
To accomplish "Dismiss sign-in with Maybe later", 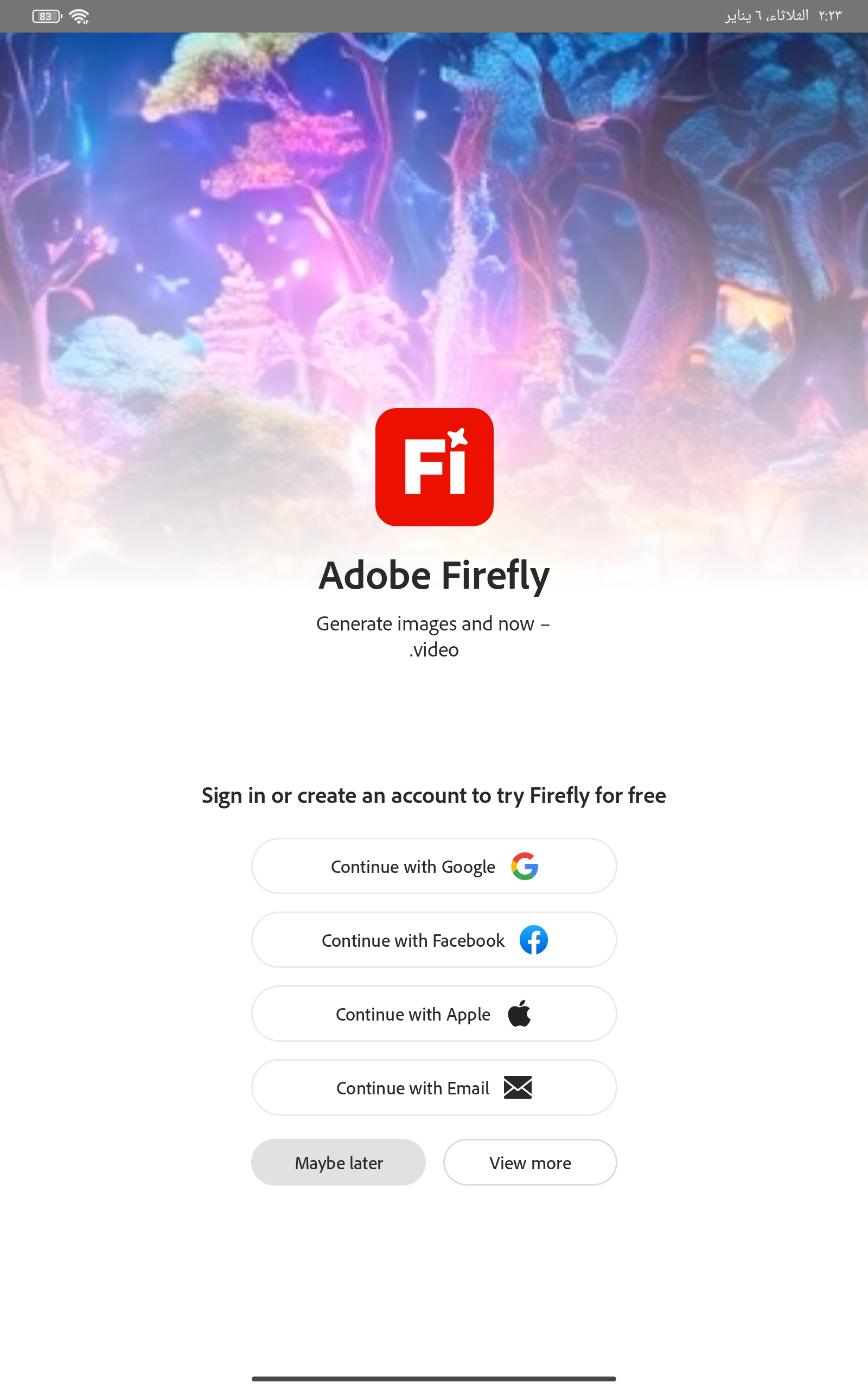I will [x=338, y=1162].
